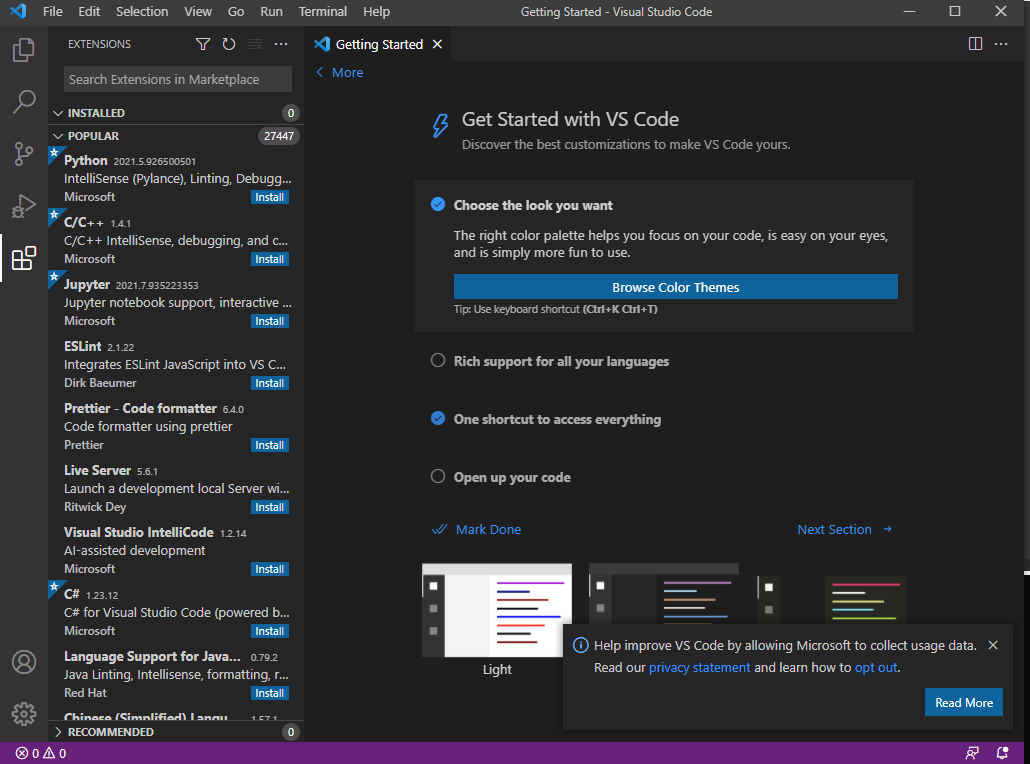The height and width of the screenshot is (764, 1030).
Task: Open the Help menu
Action: (x=376, y=11)
